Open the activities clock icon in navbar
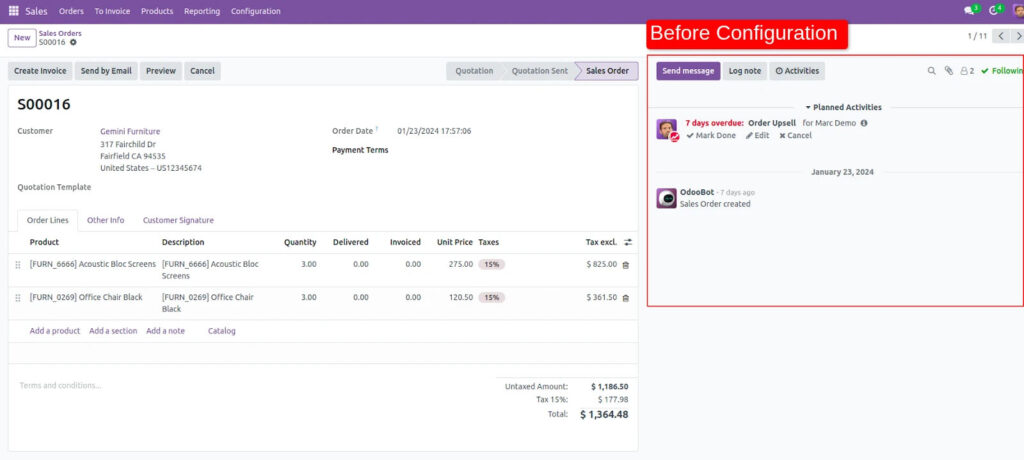The width and height of the screenshot is (1024, 460). [995, 11]
